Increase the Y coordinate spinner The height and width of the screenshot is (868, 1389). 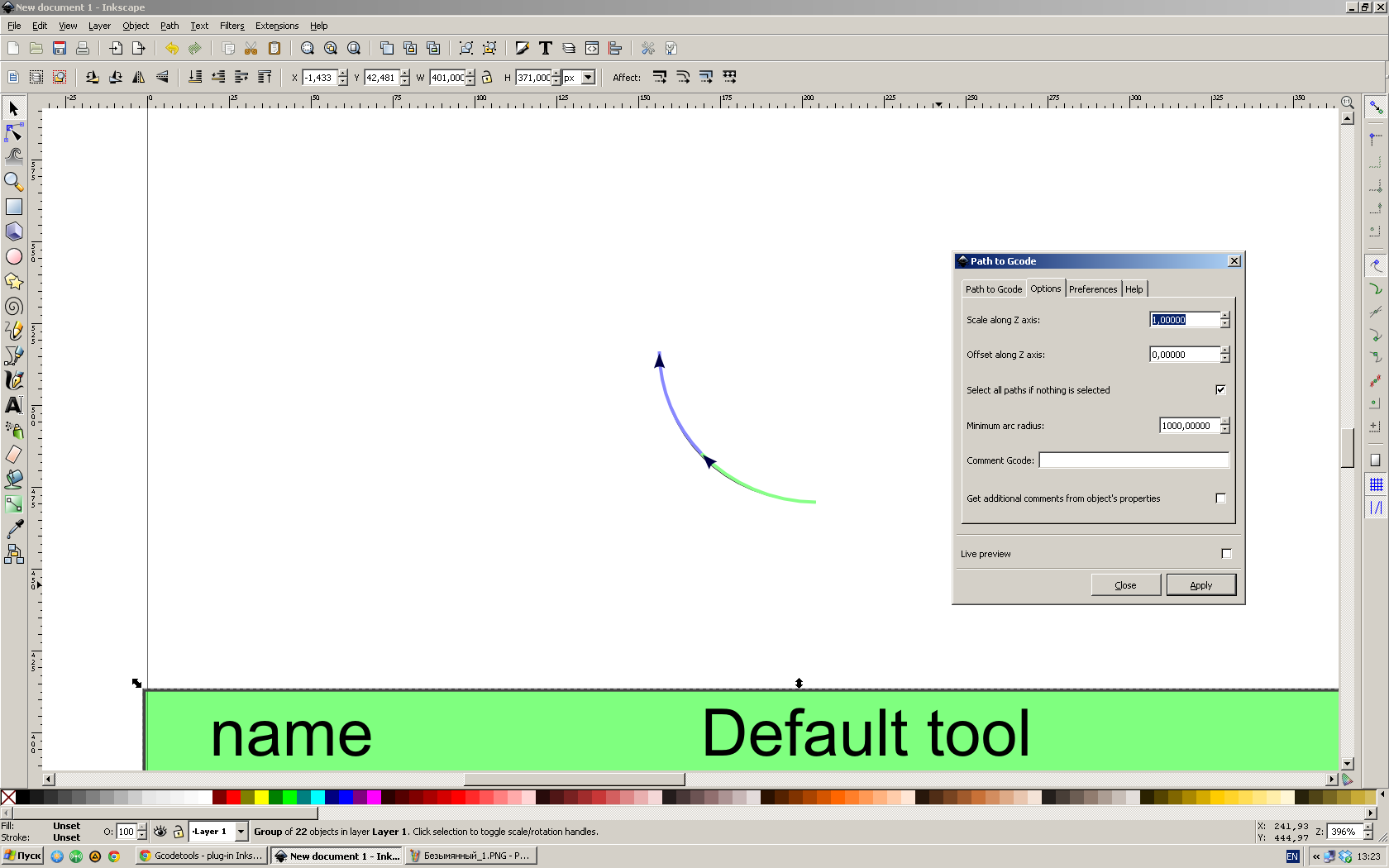[405, 74]
